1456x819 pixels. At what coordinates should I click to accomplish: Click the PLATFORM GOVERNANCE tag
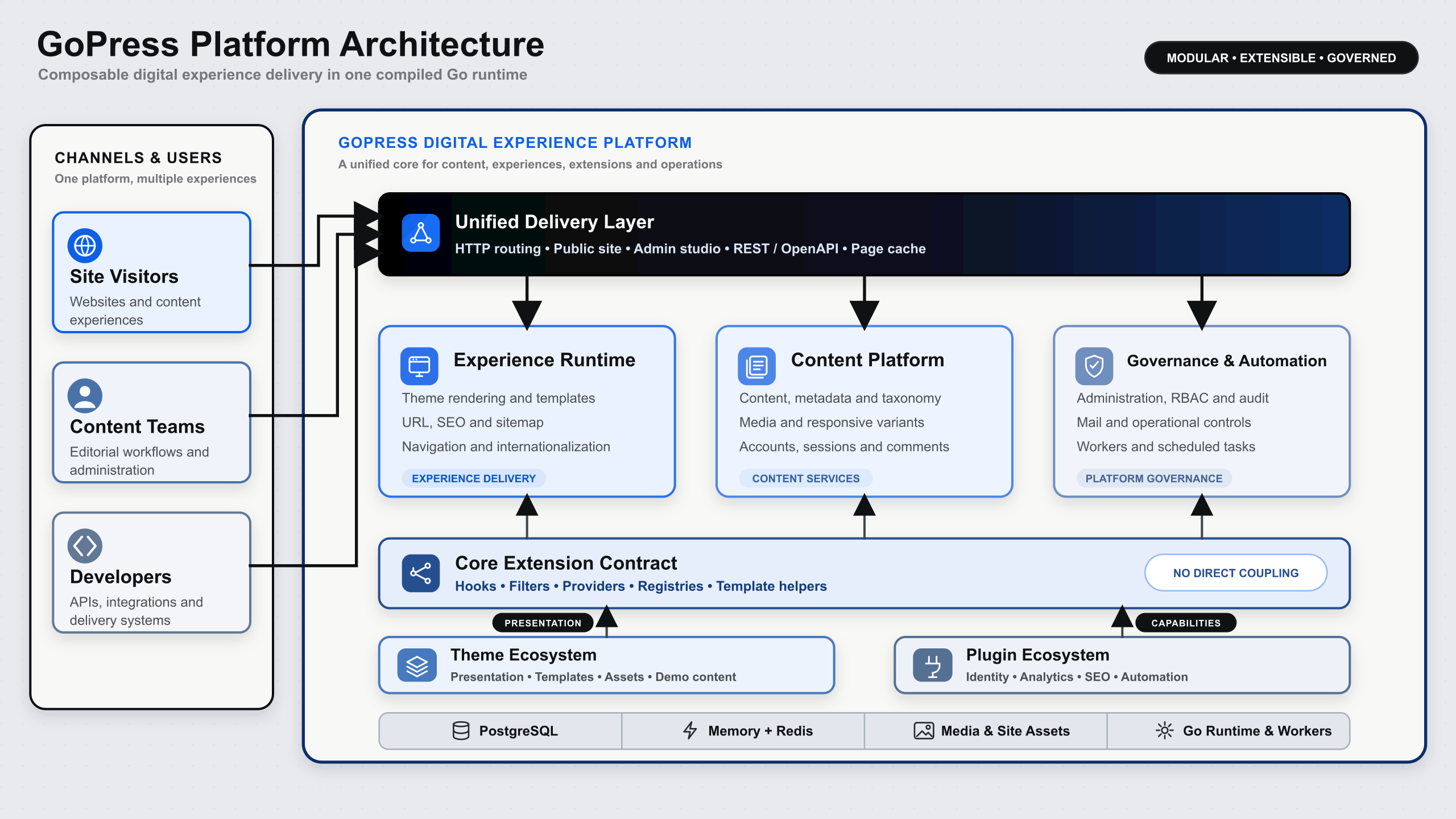[1154, 478]
